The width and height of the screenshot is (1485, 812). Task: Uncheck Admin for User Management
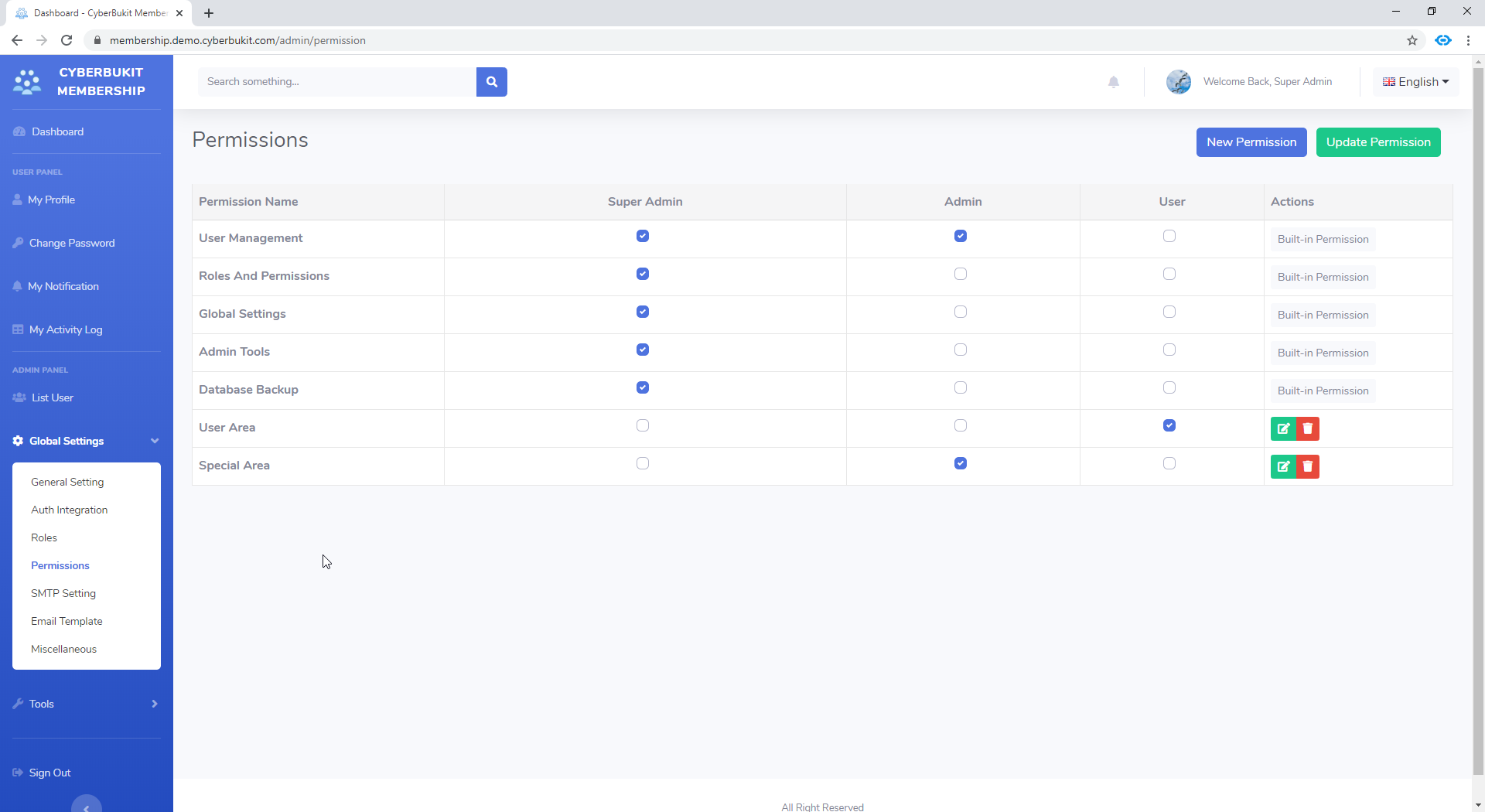pos(960,236)
